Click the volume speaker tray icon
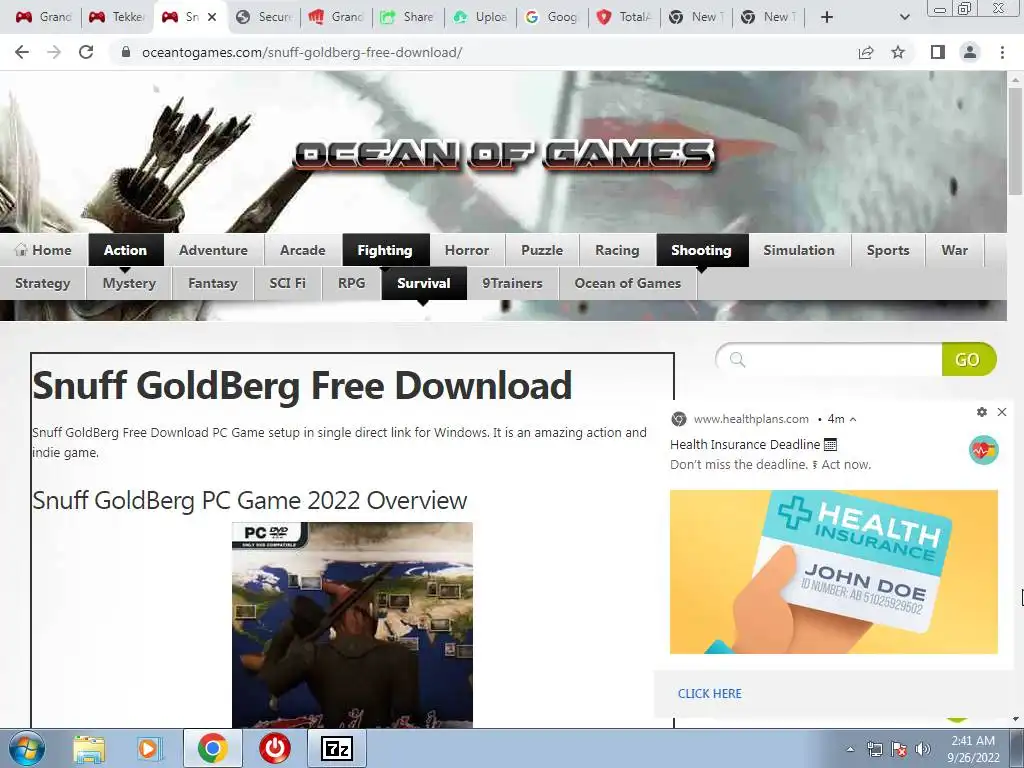The height and width of the screenshot is (768, 1024). click(923, 749)
